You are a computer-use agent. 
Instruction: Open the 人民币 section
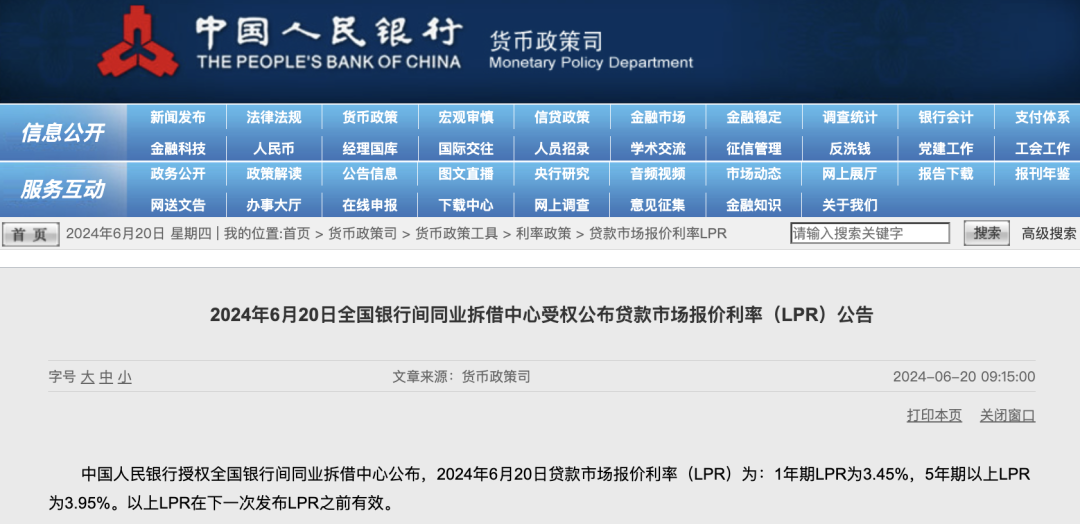pos(273,148)
